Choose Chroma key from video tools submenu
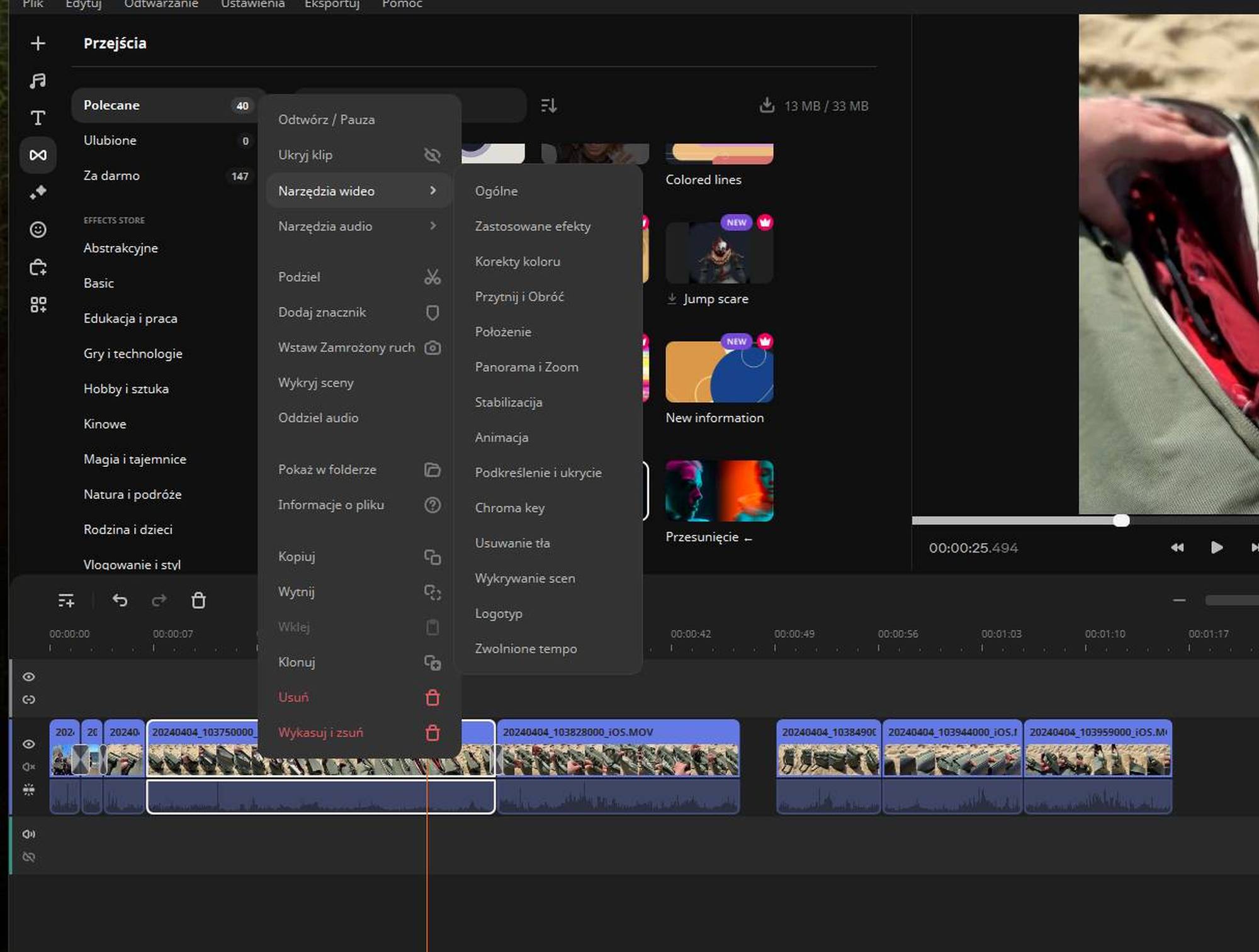The height and width of the screenshot is (952, 1259). pos(509,508)
